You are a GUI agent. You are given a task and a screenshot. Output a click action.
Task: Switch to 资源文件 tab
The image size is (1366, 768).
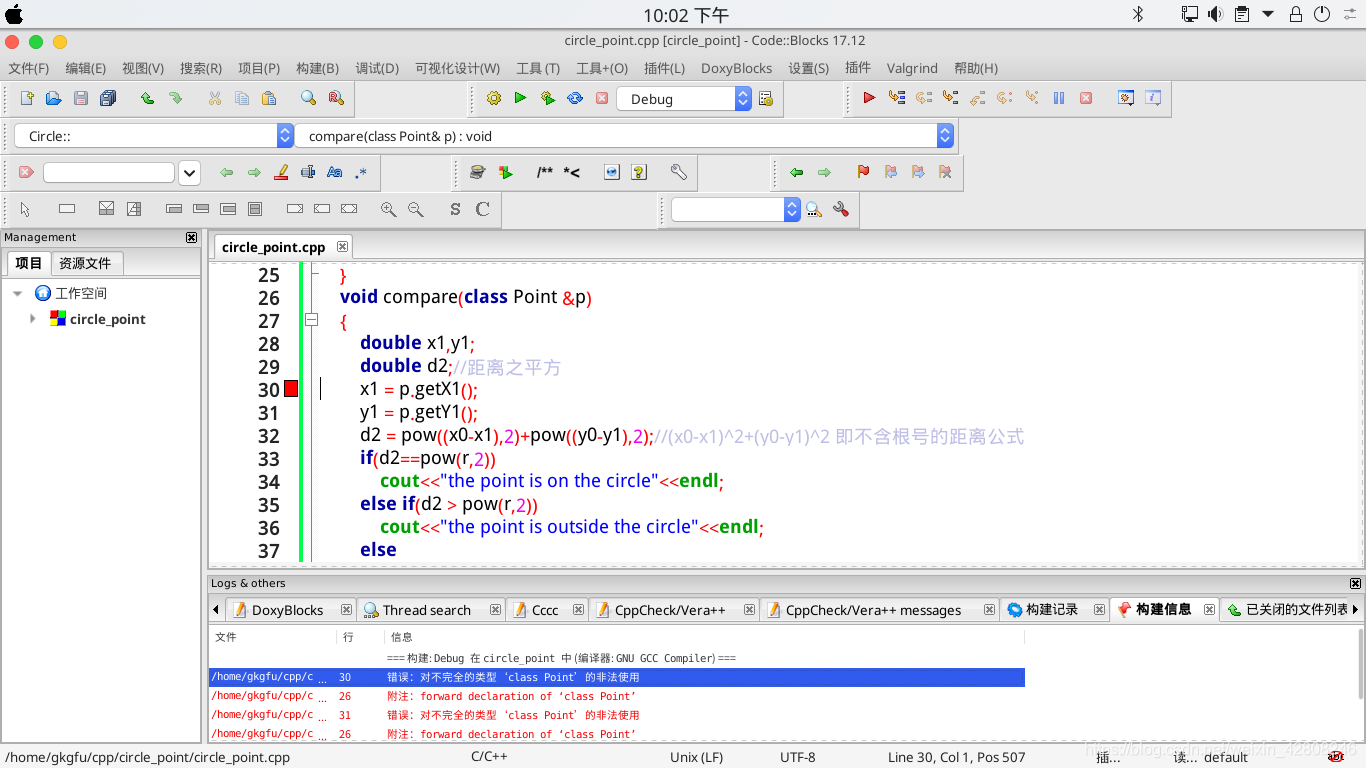coord(85,263)
